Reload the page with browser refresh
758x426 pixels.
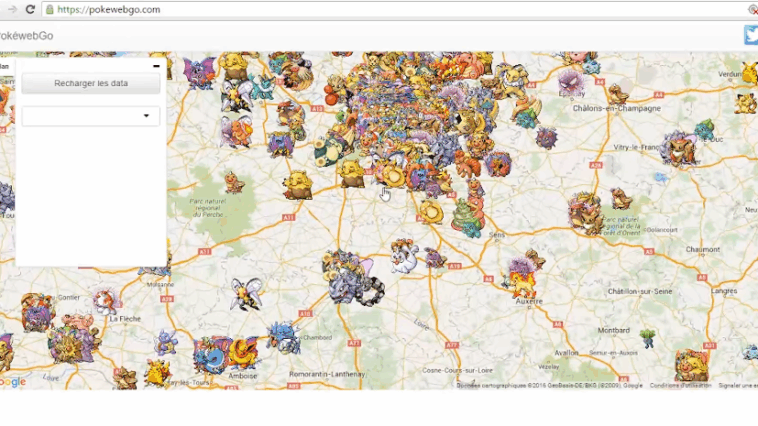(x=30, y=9)
